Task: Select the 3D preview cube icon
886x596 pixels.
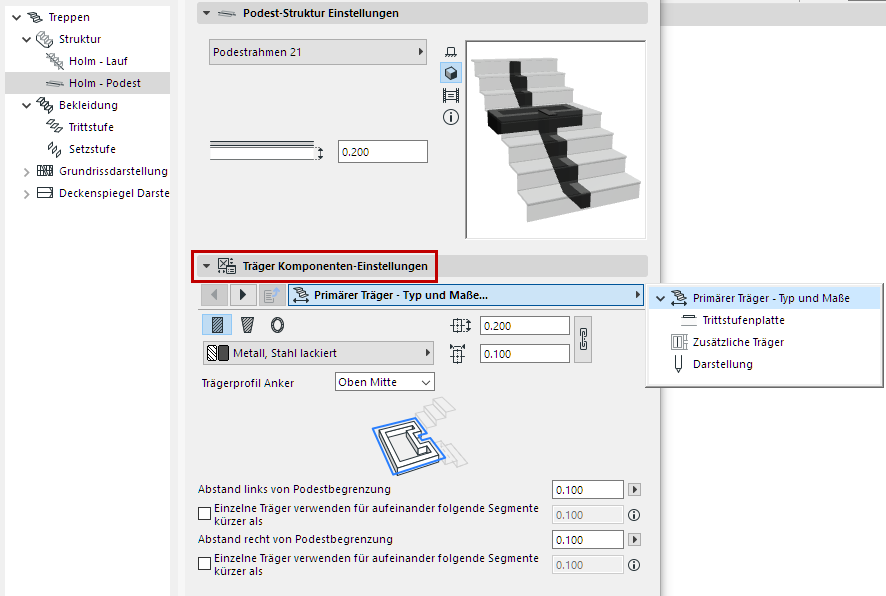Action: point(450,73)
